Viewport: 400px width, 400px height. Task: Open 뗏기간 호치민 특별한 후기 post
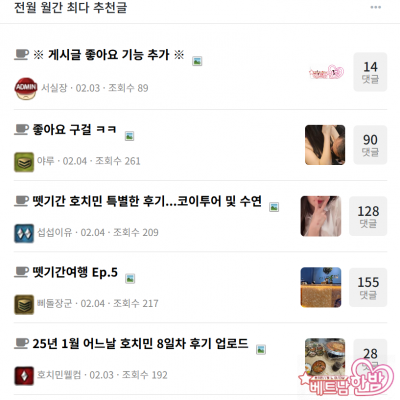click(147, 201)
